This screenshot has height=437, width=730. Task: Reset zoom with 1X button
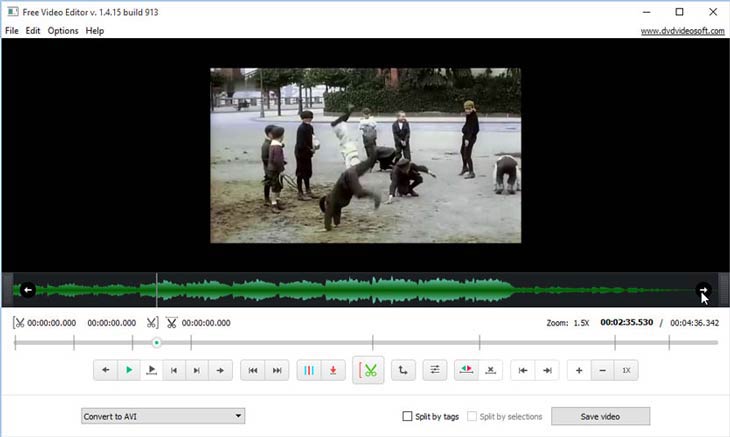(x=626, y=370)
